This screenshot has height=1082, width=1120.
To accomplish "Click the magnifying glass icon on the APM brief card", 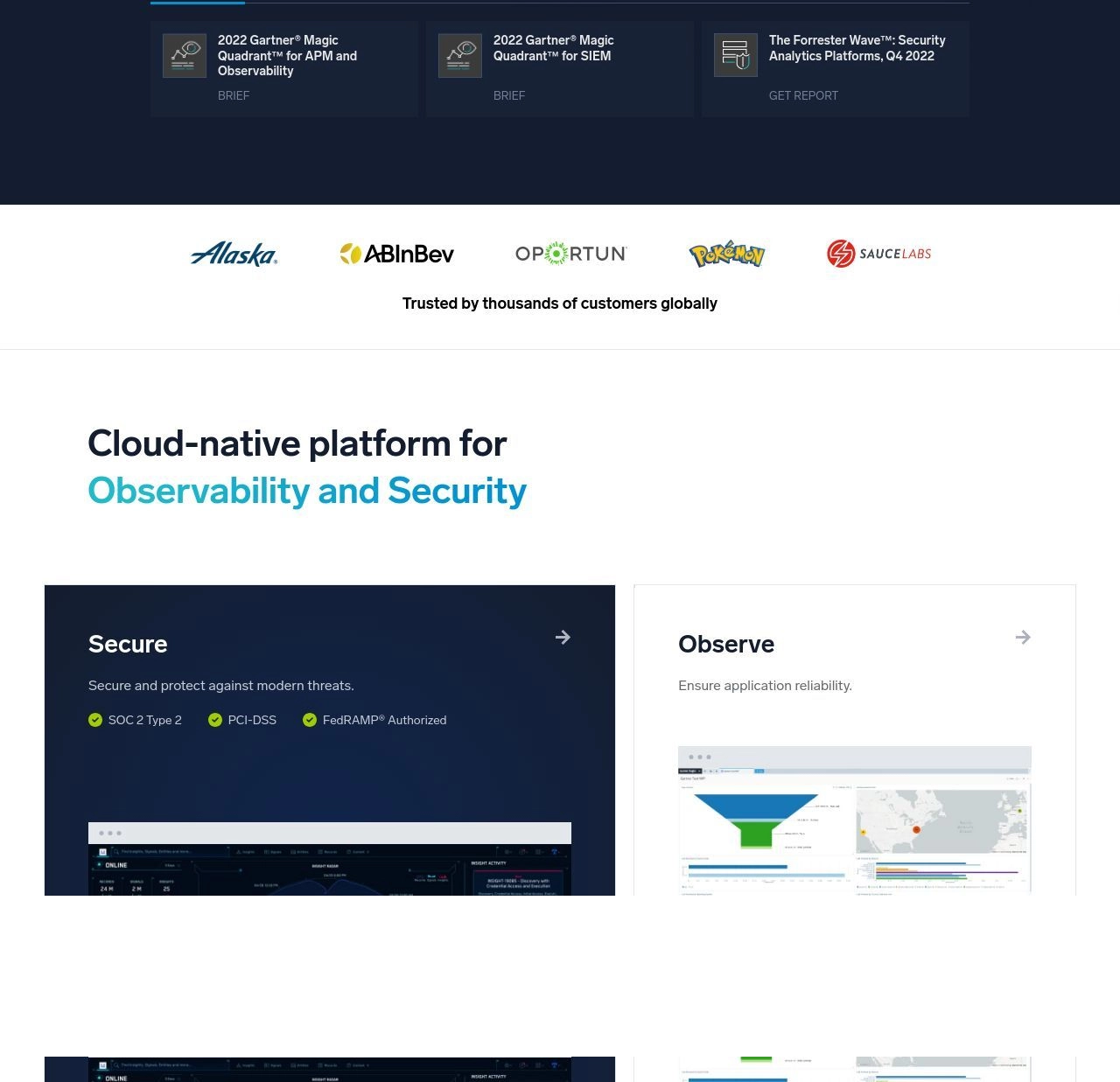I will click(184, 54).
